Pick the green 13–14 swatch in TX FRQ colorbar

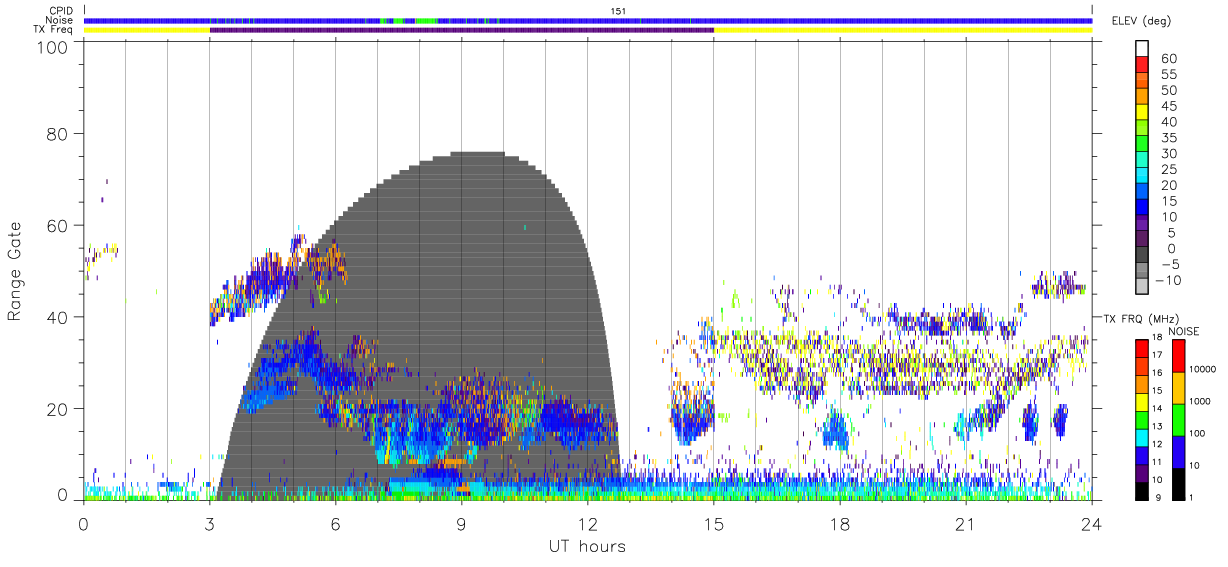click(x=1140, y=419)
